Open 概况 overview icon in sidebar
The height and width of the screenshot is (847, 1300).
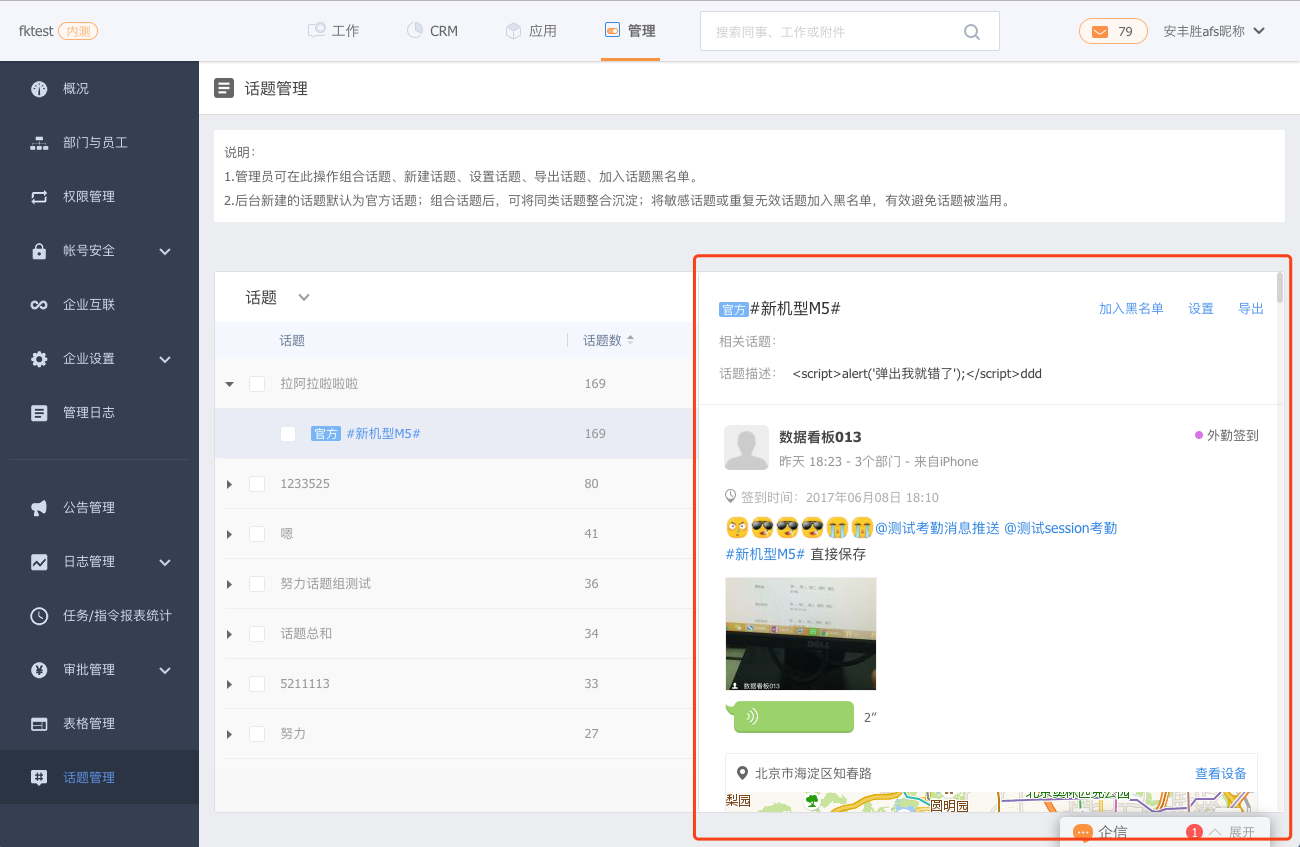coord(39,89)
